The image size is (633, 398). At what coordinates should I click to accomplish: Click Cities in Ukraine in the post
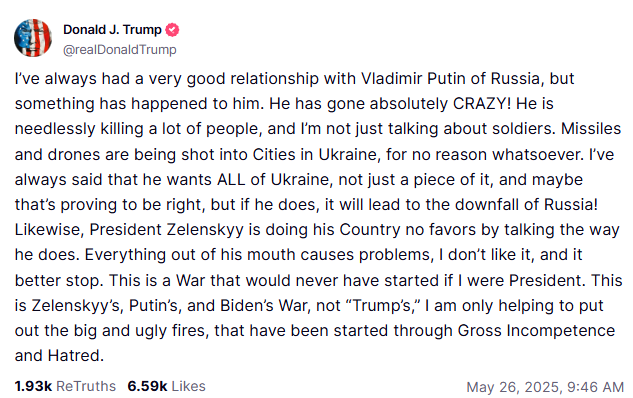click(316, 155)
